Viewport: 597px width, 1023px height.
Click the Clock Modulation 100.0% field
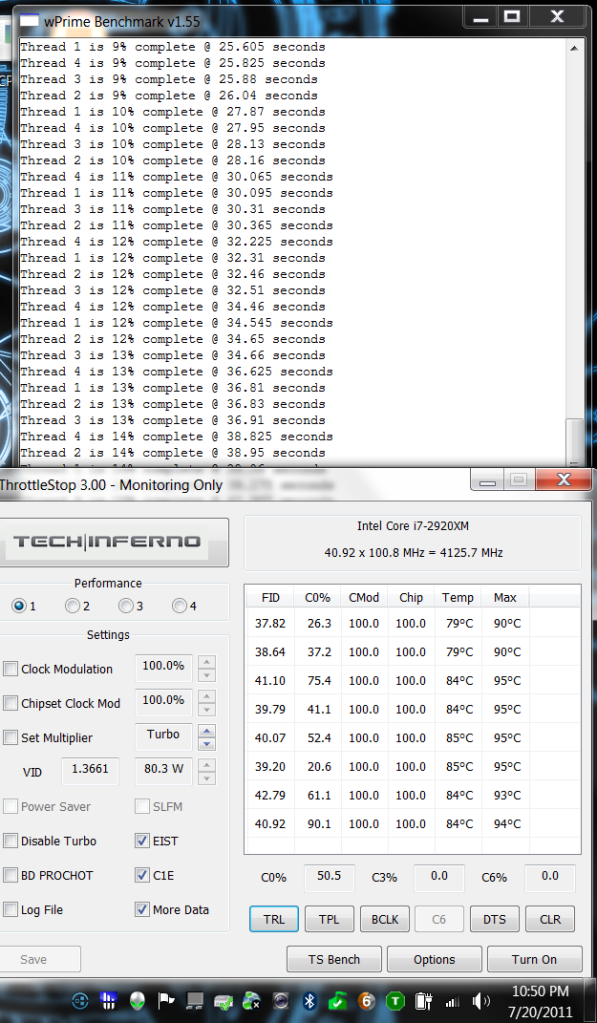coord(163,667)
